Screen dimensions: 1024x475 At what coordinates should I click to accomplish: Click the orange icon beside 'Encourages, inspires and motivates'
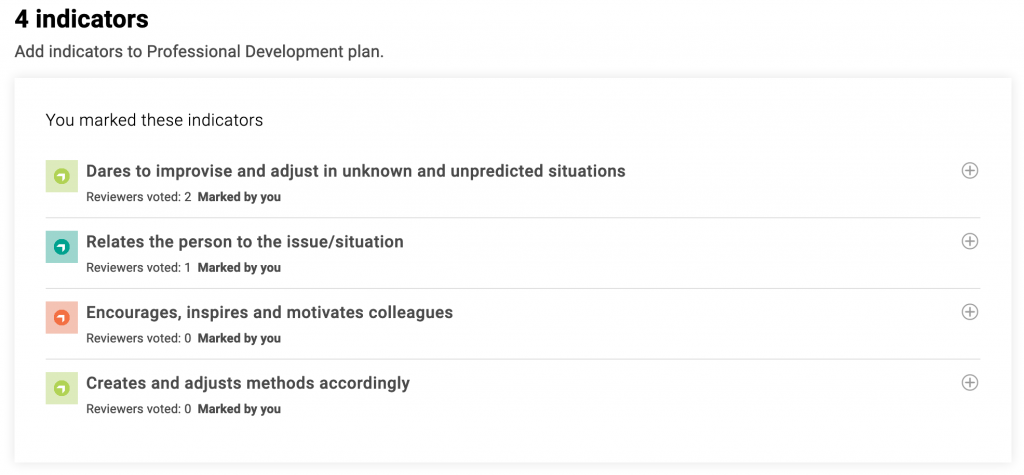62,318
